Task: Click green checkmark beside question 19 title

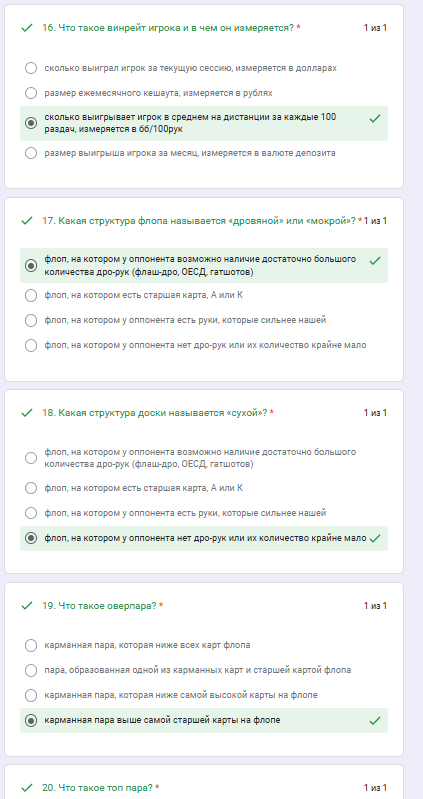Action: [27, 606]
